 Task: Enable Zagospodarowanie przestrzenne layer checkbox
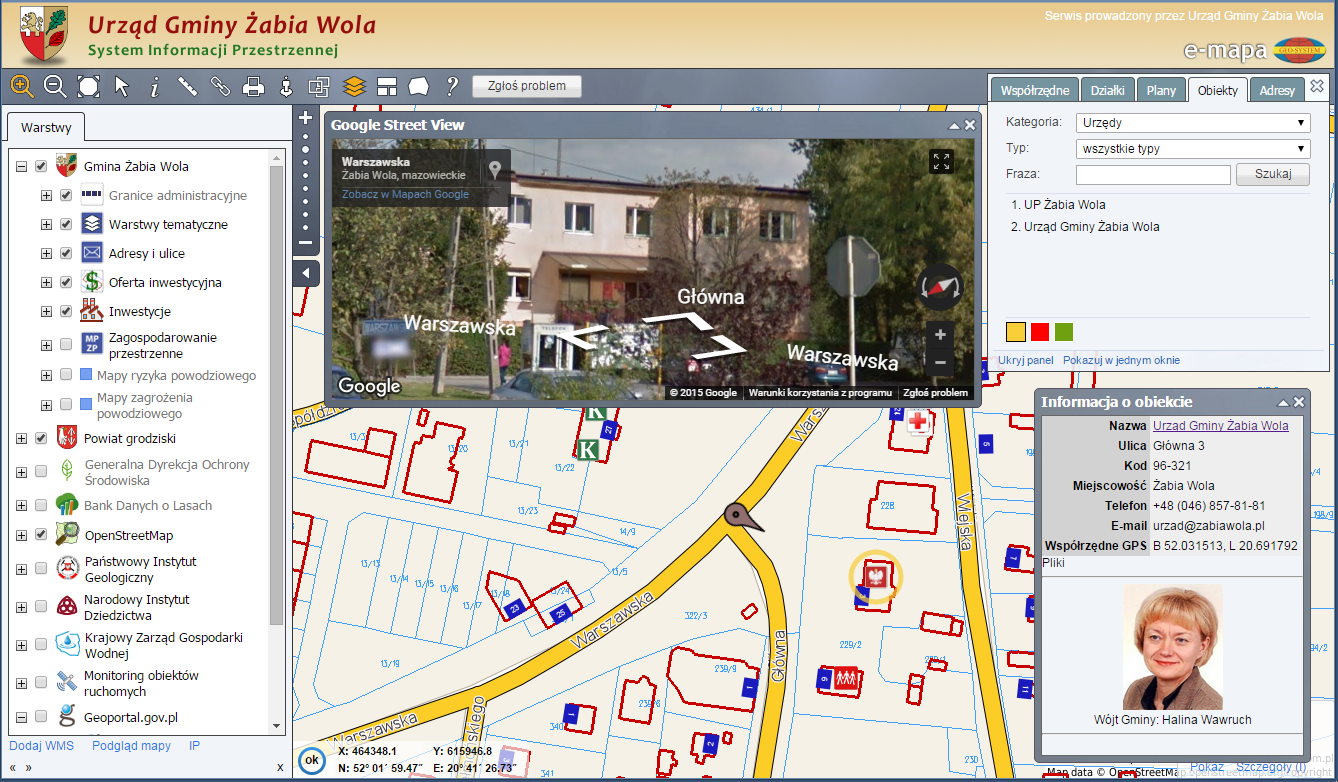tap(66, 345)
